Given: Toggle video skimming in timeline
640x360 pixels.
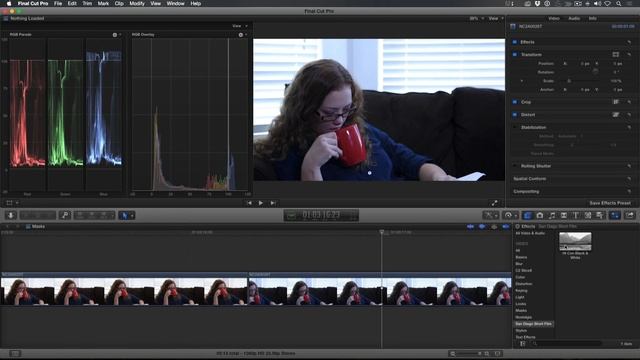Looking at the screenshot, I should [x=471, y=226].
